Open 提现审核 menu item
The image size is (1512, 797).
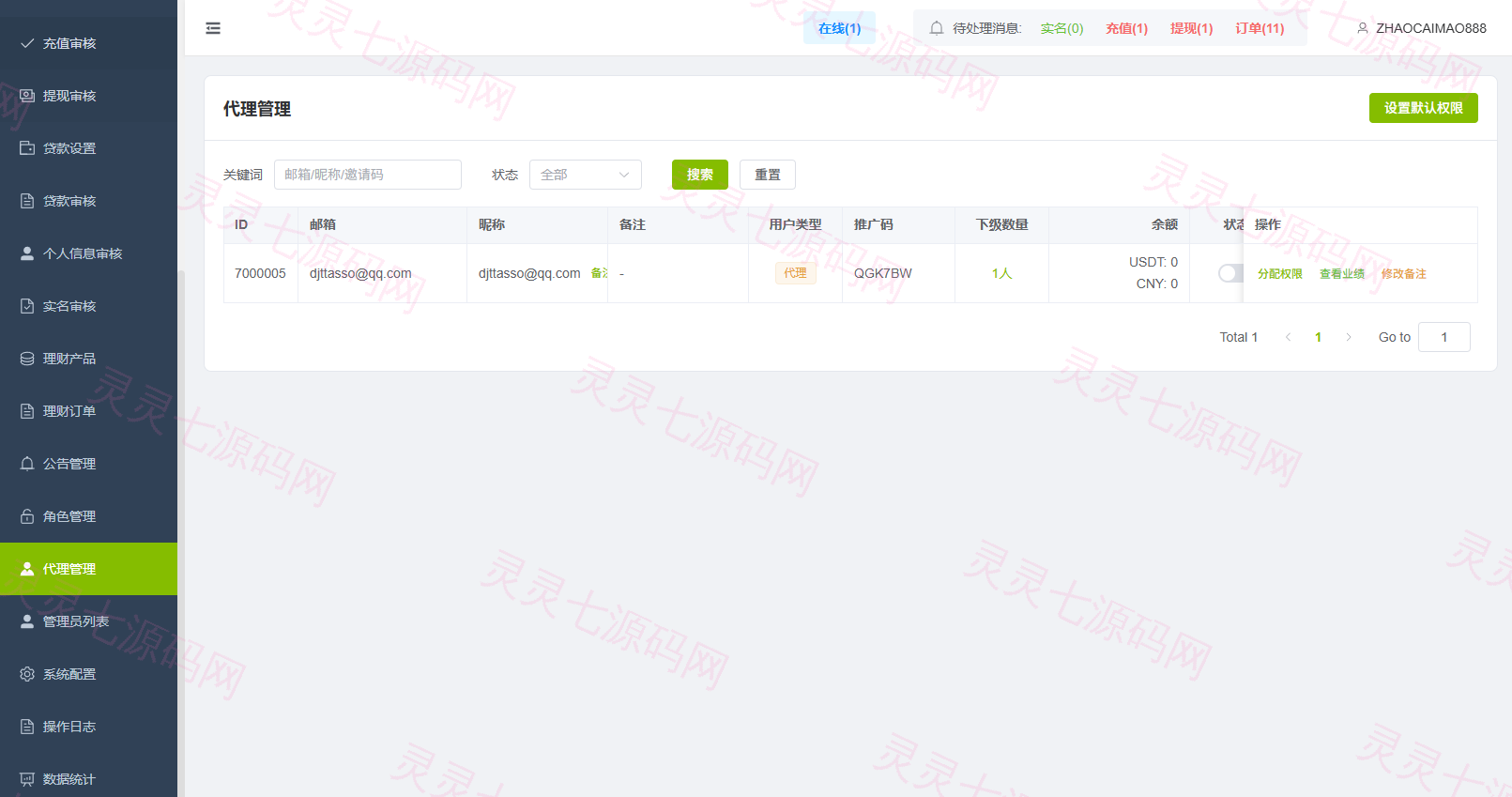point(88,96)
